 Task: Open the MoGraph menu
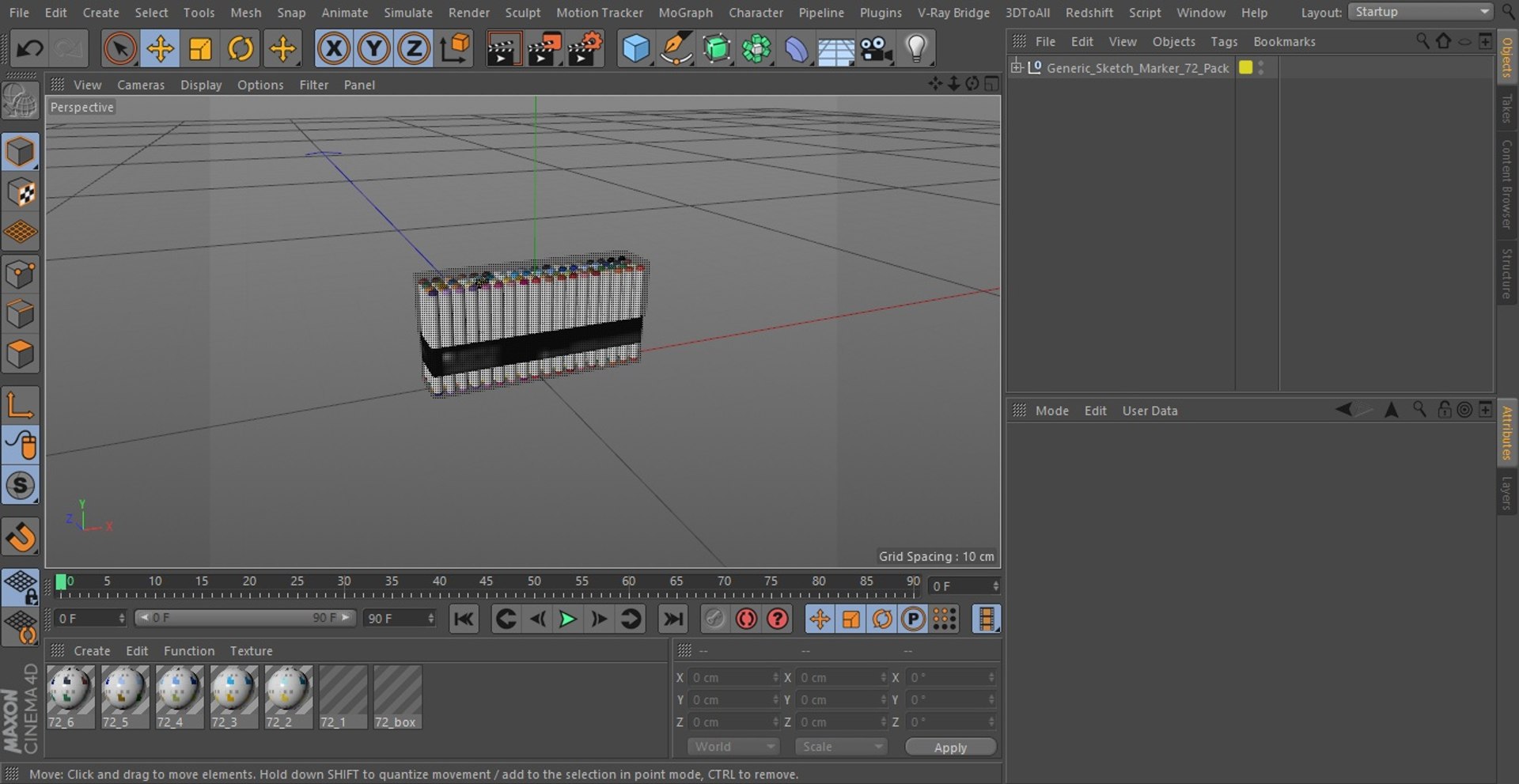pos(685,13)
